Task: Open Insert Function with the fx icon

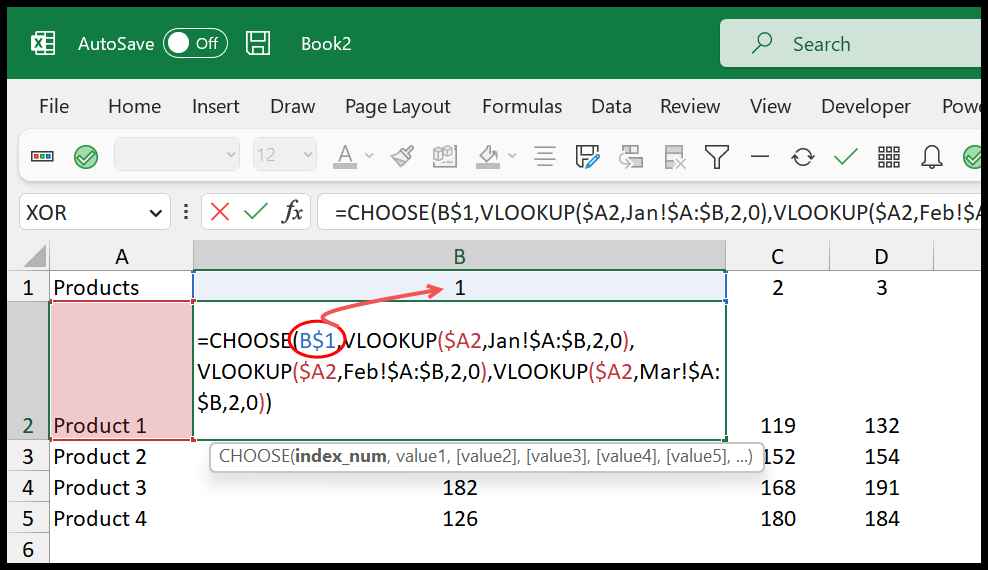Action: (292, 212)
